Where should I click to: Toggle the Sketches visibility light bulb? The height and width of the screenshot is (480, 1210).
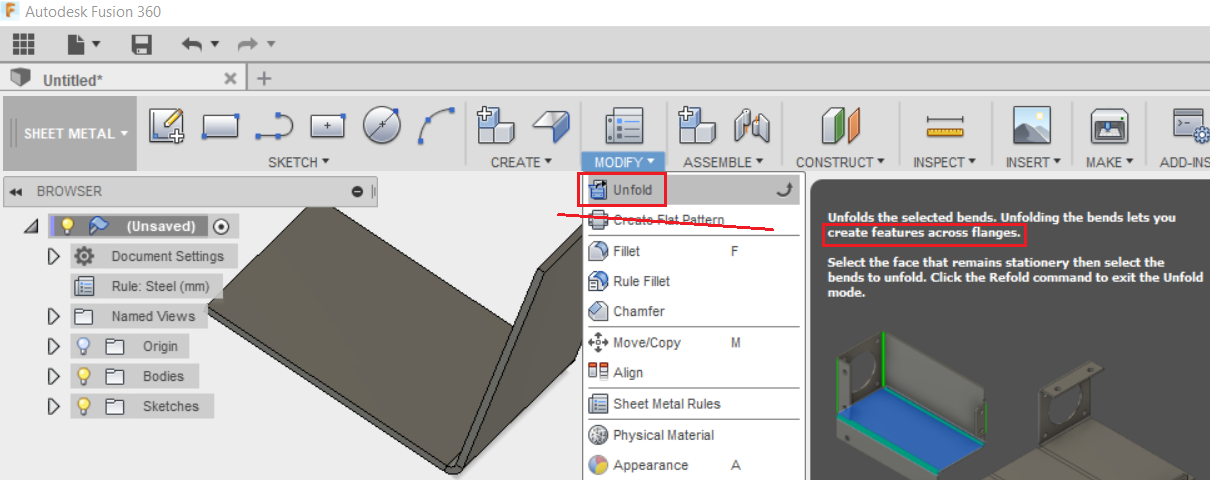[85, 406]
